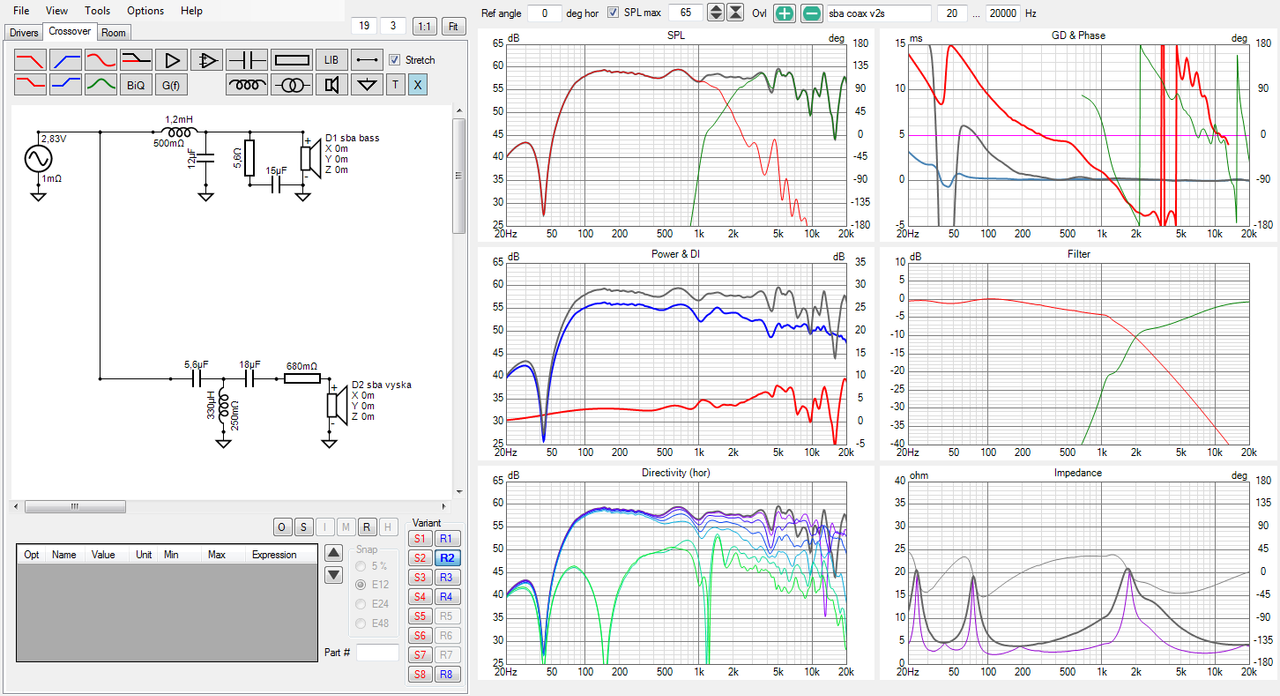Viewport: 1280px width, 696px height.
Task: Insert a blue high-pass filter block
Action: [x=66, y=60]
